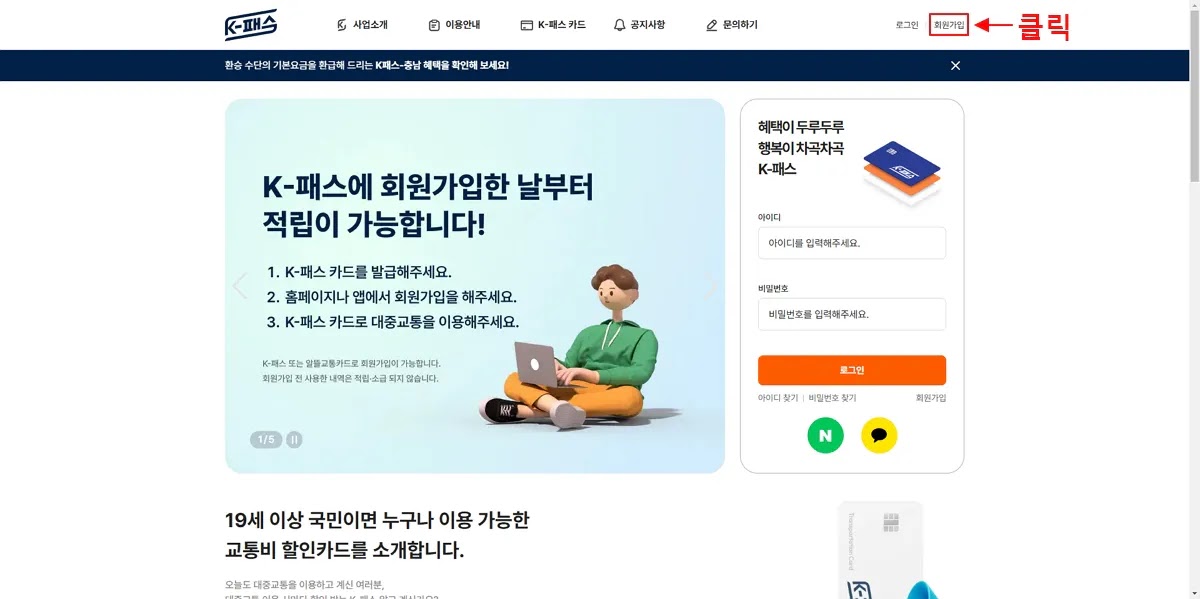
Task: Click 회원가입 in the top right
Action: click(949, 25)
